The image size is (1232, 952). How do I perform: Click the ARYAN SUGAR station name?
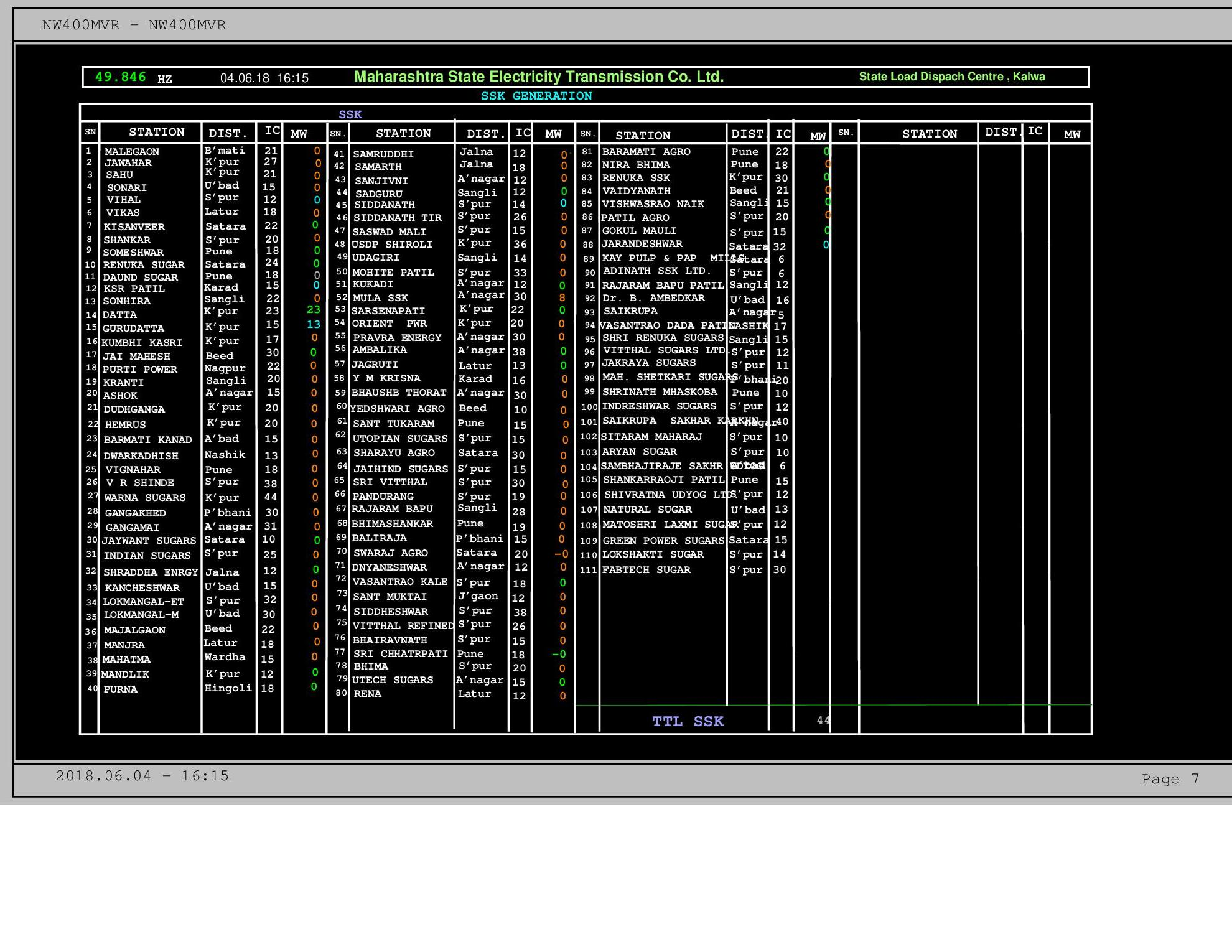pyautogui.click(x=639, y=452)
